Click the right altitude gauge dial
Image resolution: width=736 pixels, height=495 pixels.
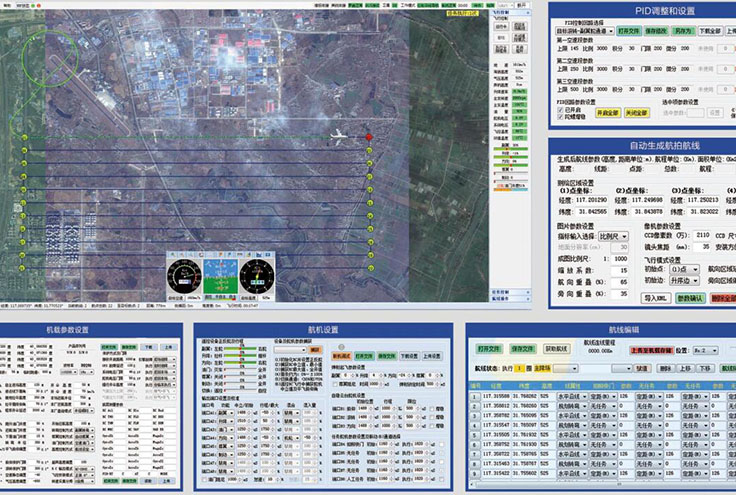pyautogui.click(x=257, y=275)
